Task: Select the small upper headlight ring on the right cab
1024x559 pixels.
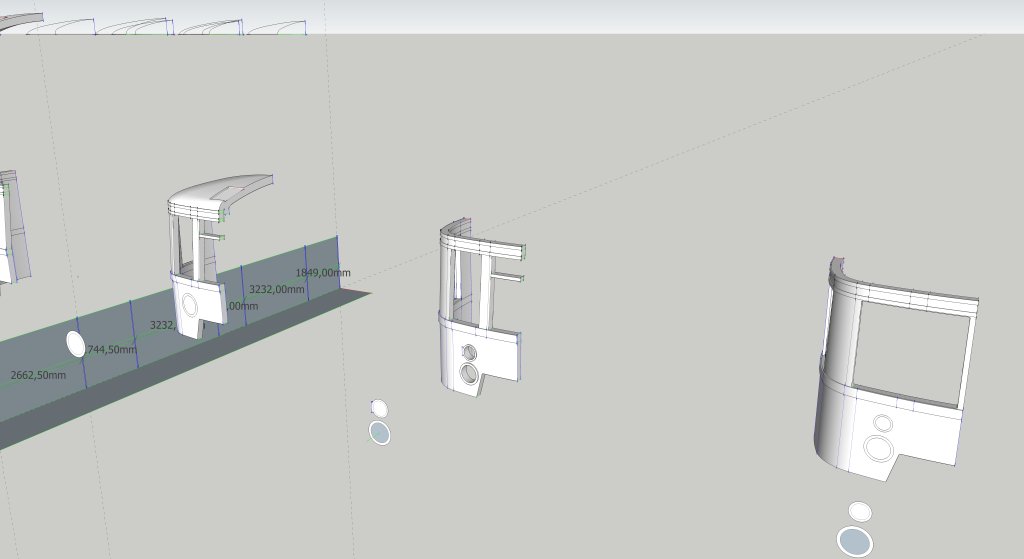Action: [881, 424]
